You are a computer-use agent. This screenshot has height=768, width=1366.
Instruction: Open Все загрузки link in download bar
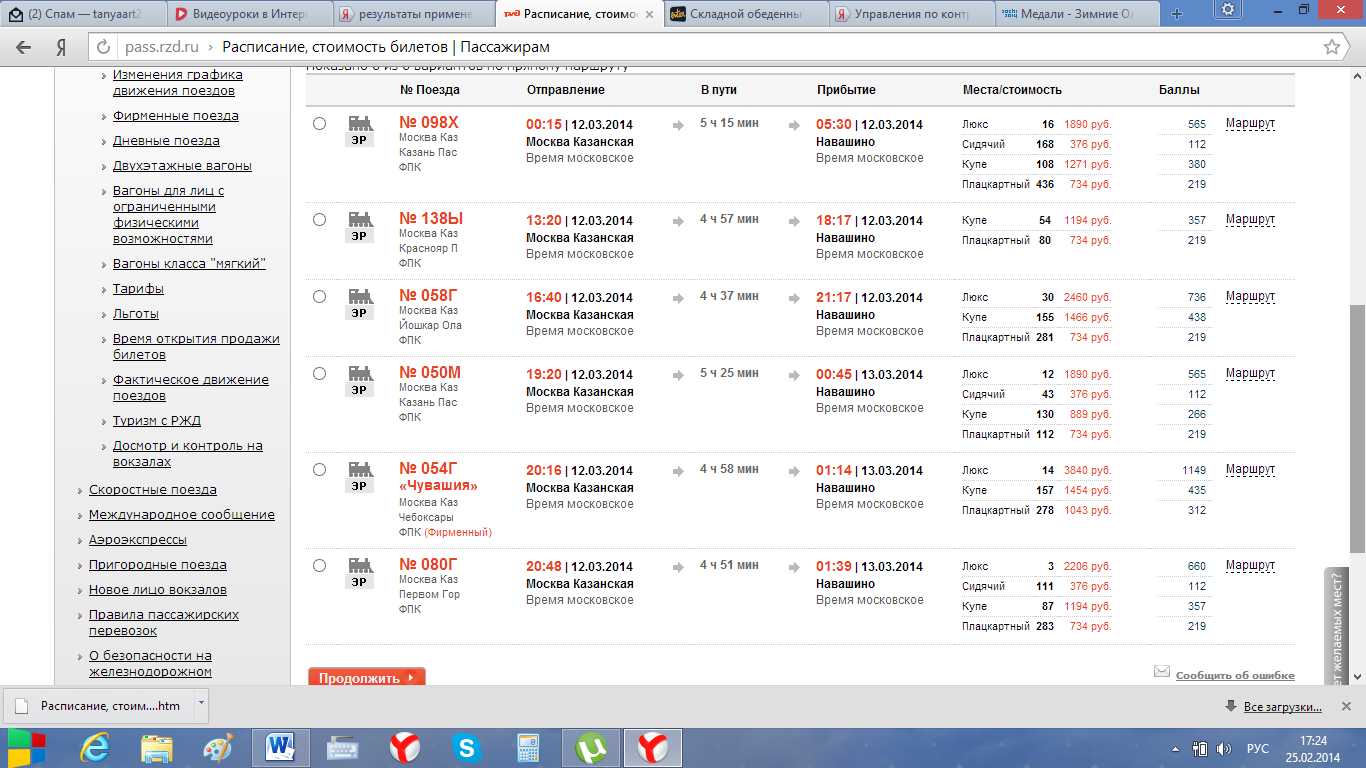pos(1282,707)
